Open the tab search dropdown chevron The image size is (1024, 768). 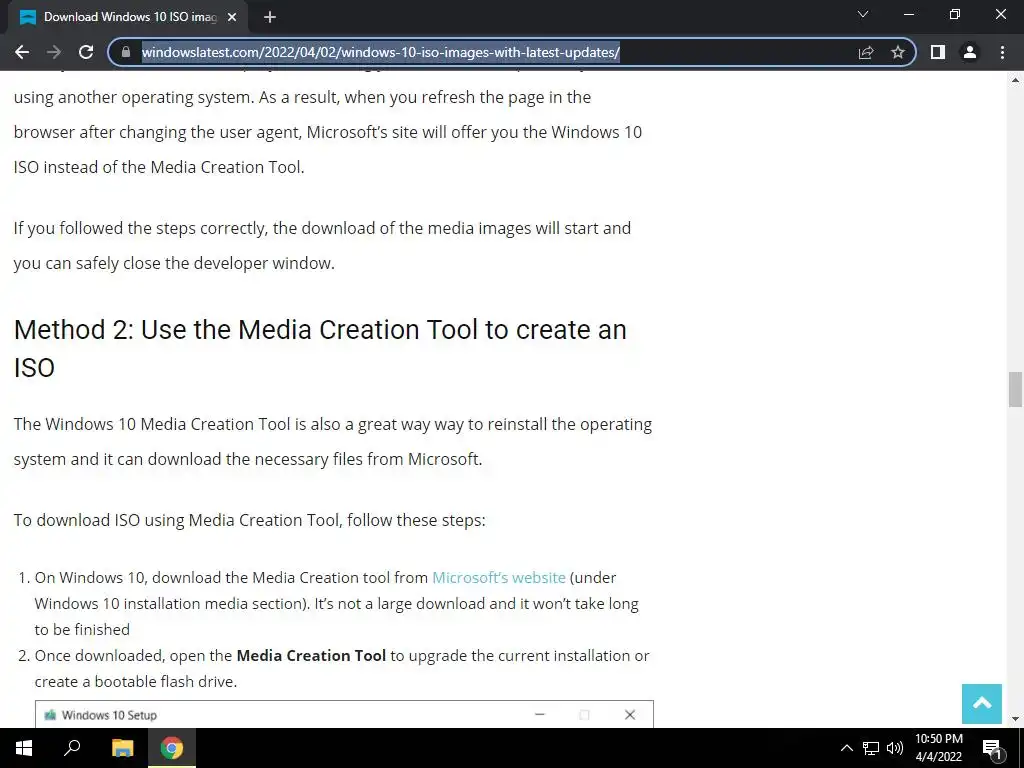click(863, 14)
